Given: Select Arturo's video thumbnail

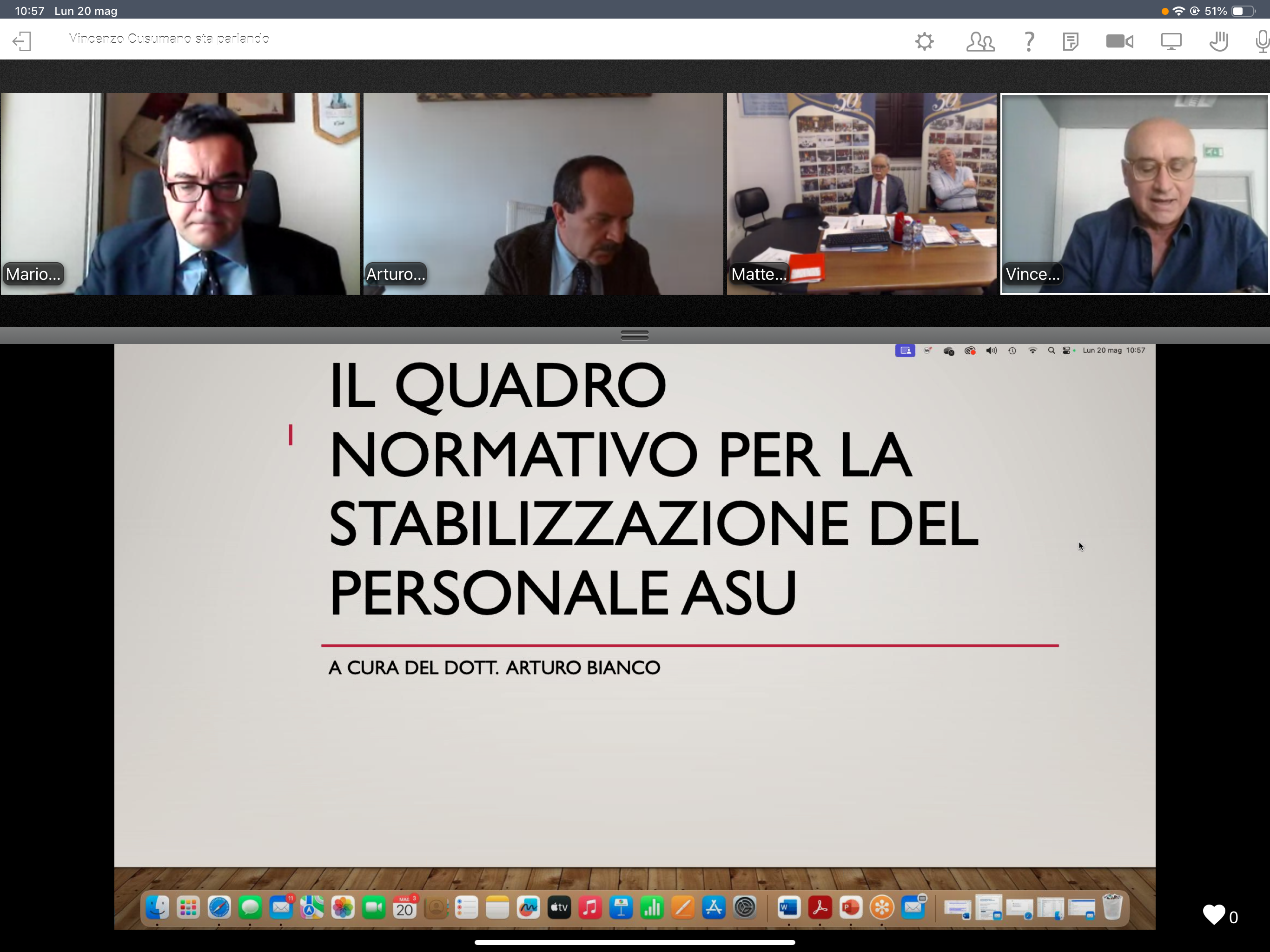Looking at the screenshot, I should point(542,193).
